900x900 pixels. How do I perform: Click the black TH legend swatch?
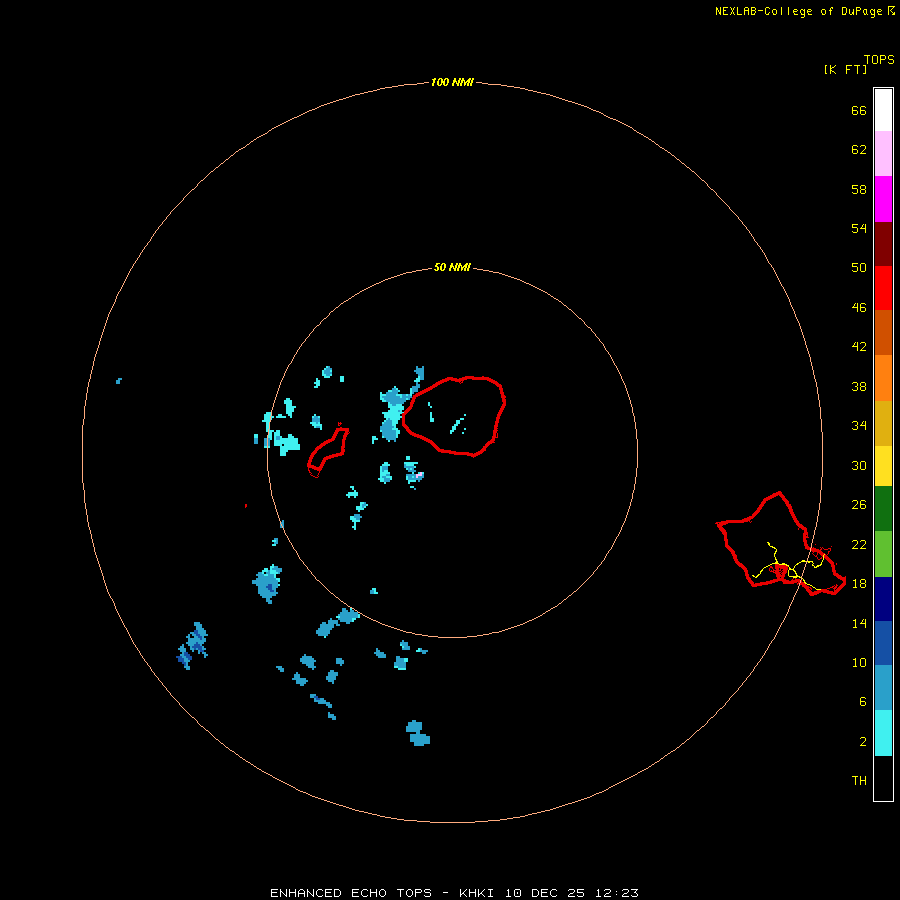click(x=883, y=778)
